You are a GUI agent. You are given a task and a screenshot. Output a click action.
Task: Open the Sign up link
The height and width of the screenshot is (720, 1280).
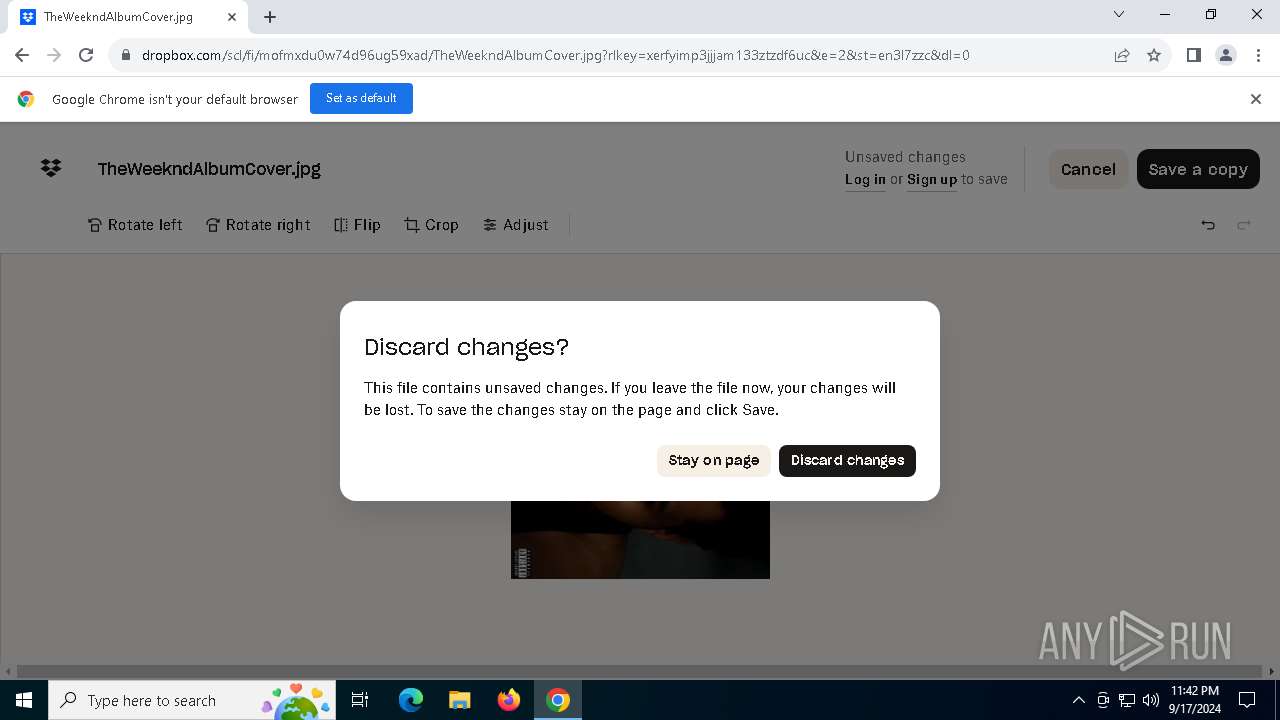[932, 179]
